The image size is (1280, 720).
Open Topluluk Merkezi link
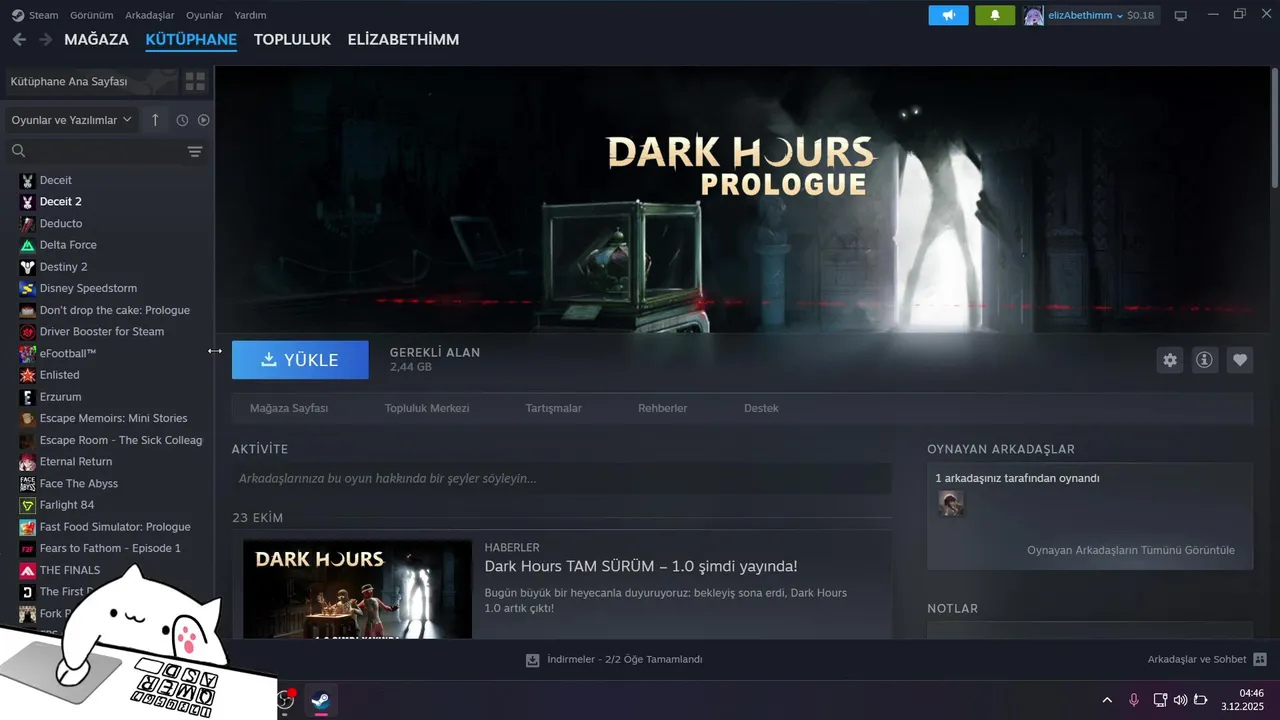(x=427, y=408)
